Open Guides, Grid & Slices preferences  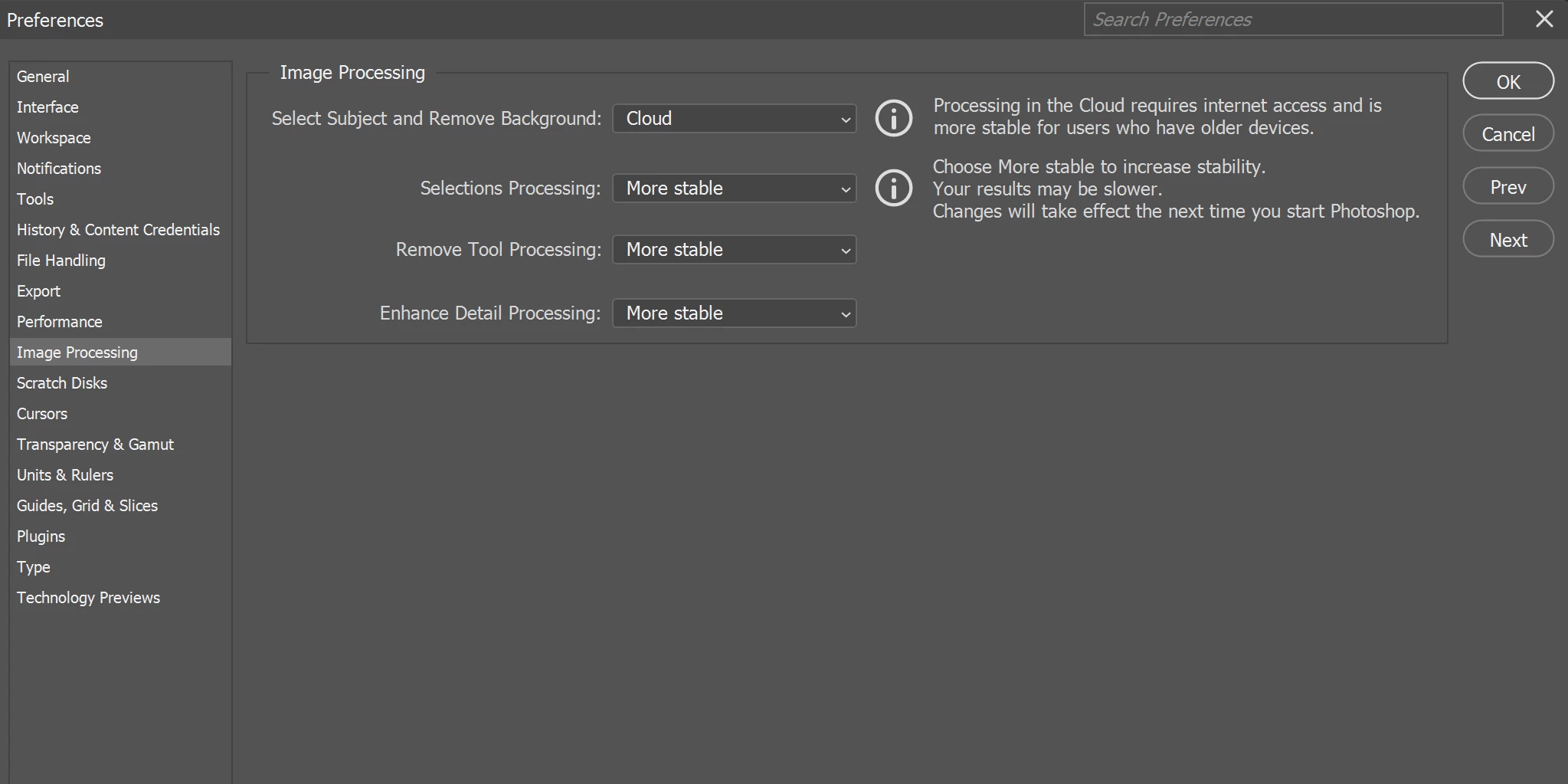coord(120,506)
